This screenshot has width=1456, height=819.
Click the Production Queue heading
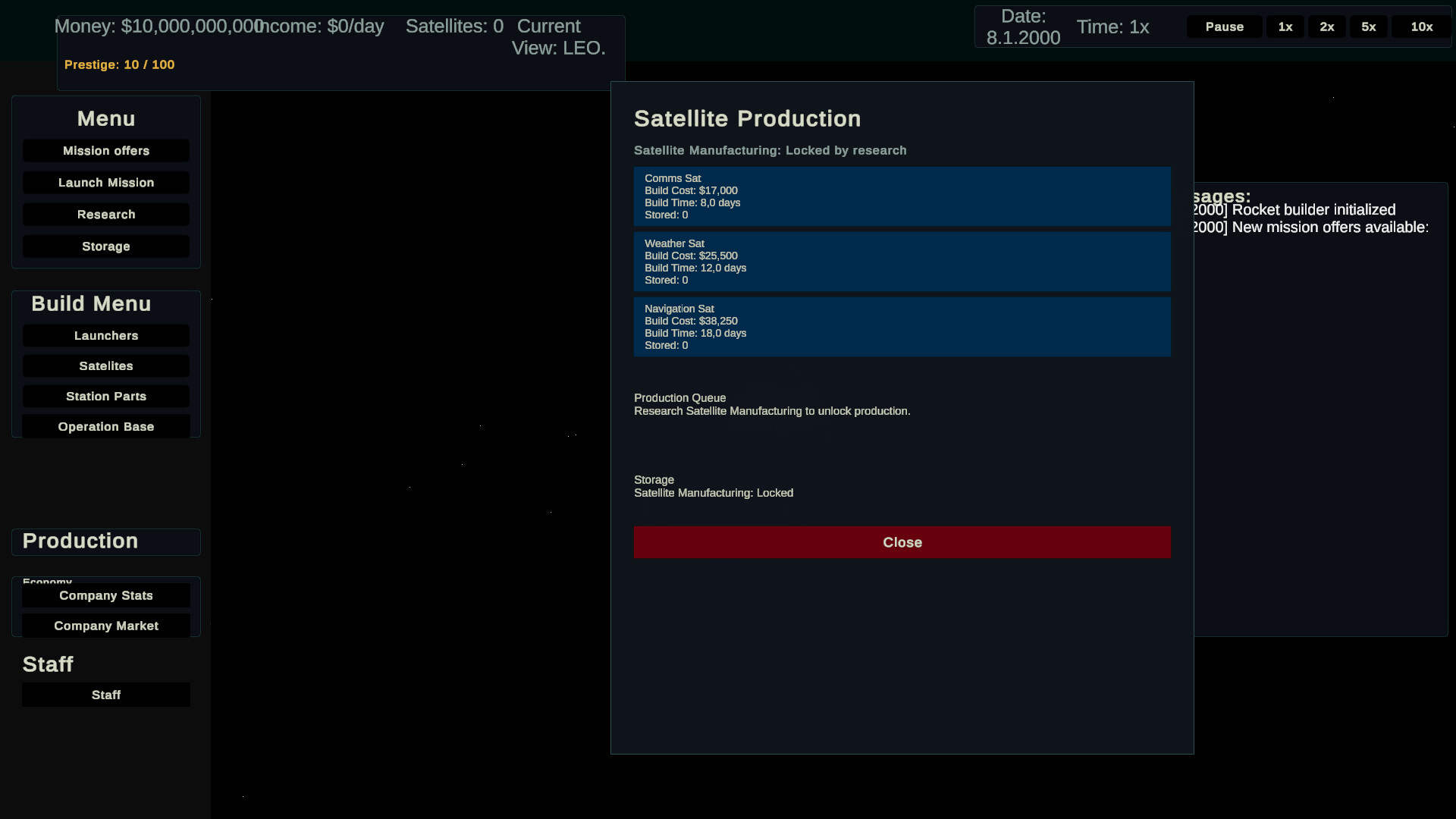click(679, 398)
